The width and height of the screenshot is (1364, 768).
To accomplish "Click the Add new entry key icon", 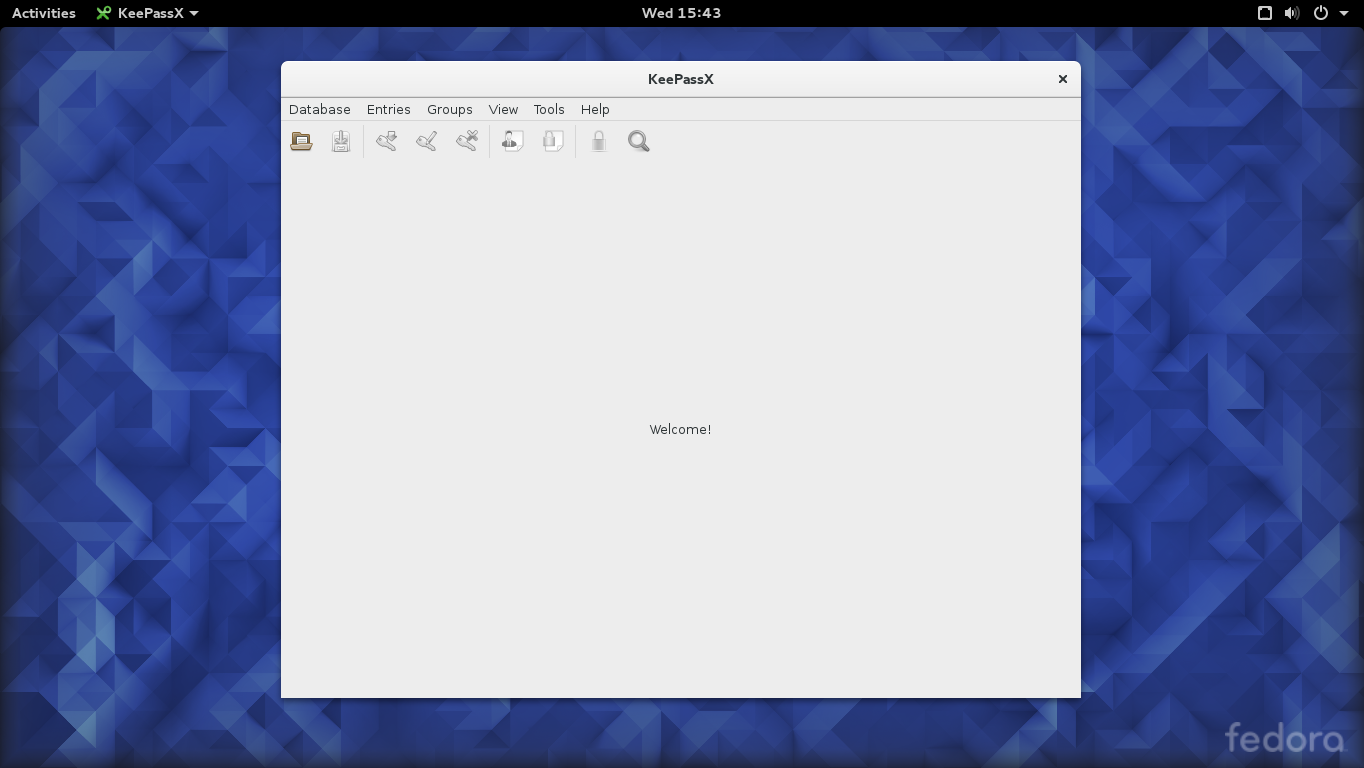I will tap(387, 141).
